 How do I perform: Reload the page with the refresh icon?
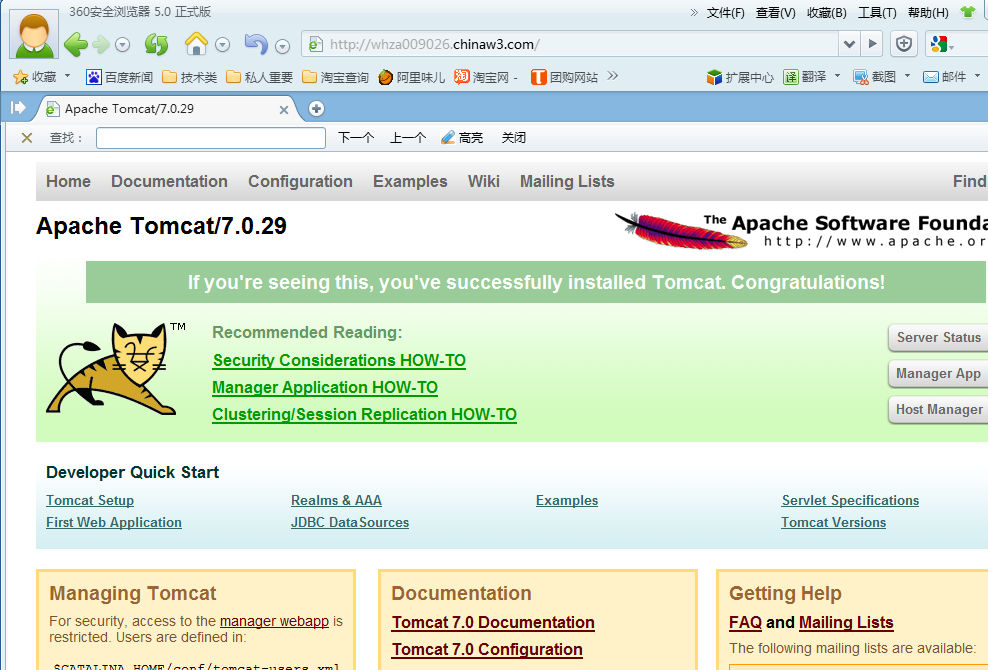pyautogui.click(x=156, y=44)
